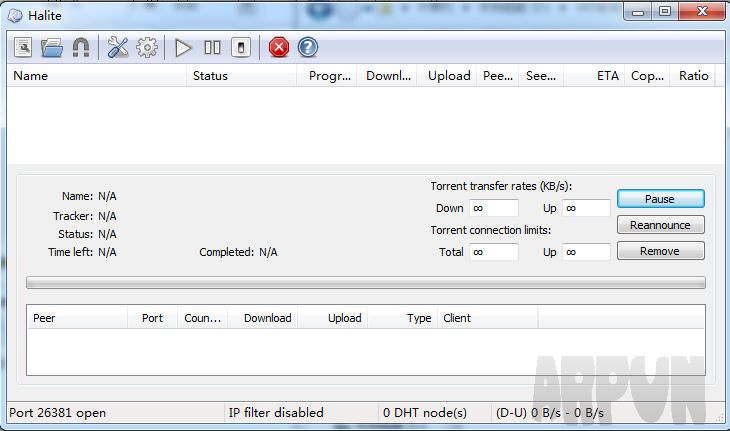Open a torrent file with folder icon
730x431 pixels.
[x=52, y=47]
